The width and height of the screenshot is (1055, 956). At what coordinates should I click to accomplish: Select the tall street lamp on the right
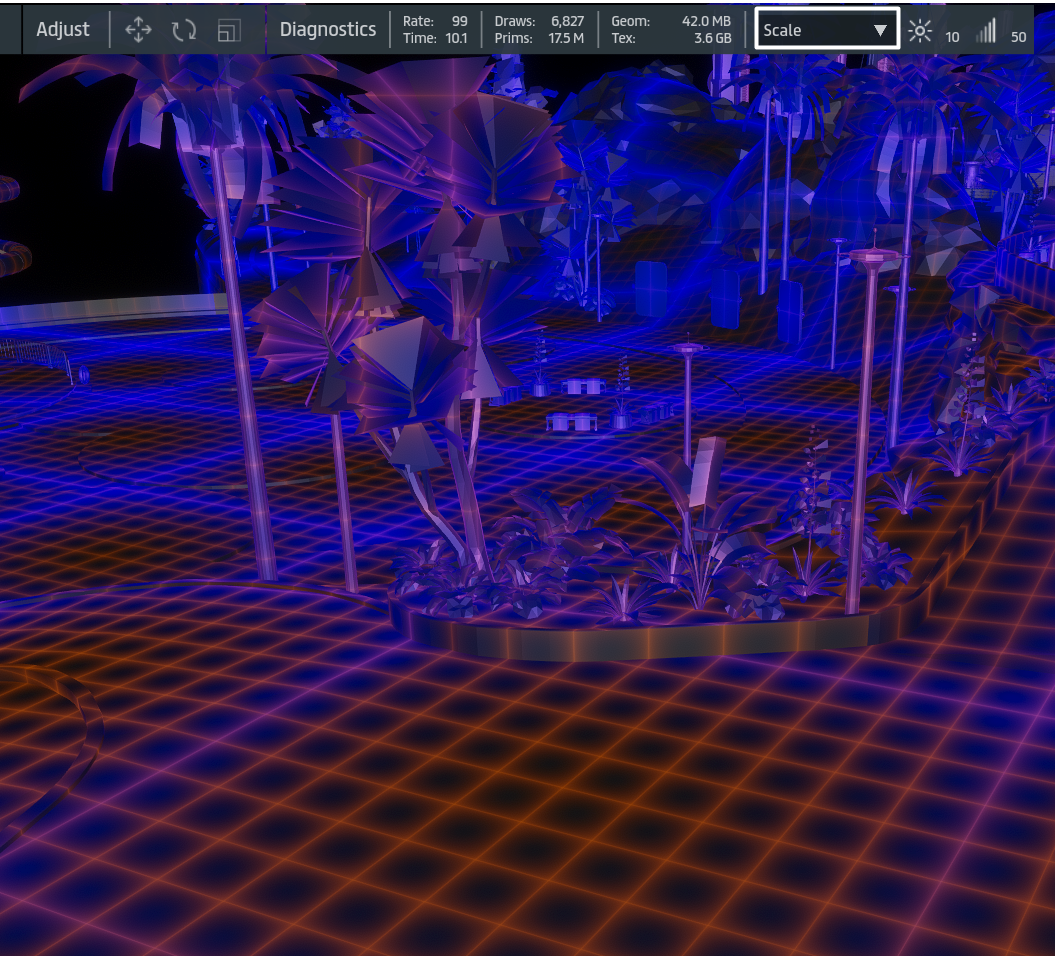863,430
